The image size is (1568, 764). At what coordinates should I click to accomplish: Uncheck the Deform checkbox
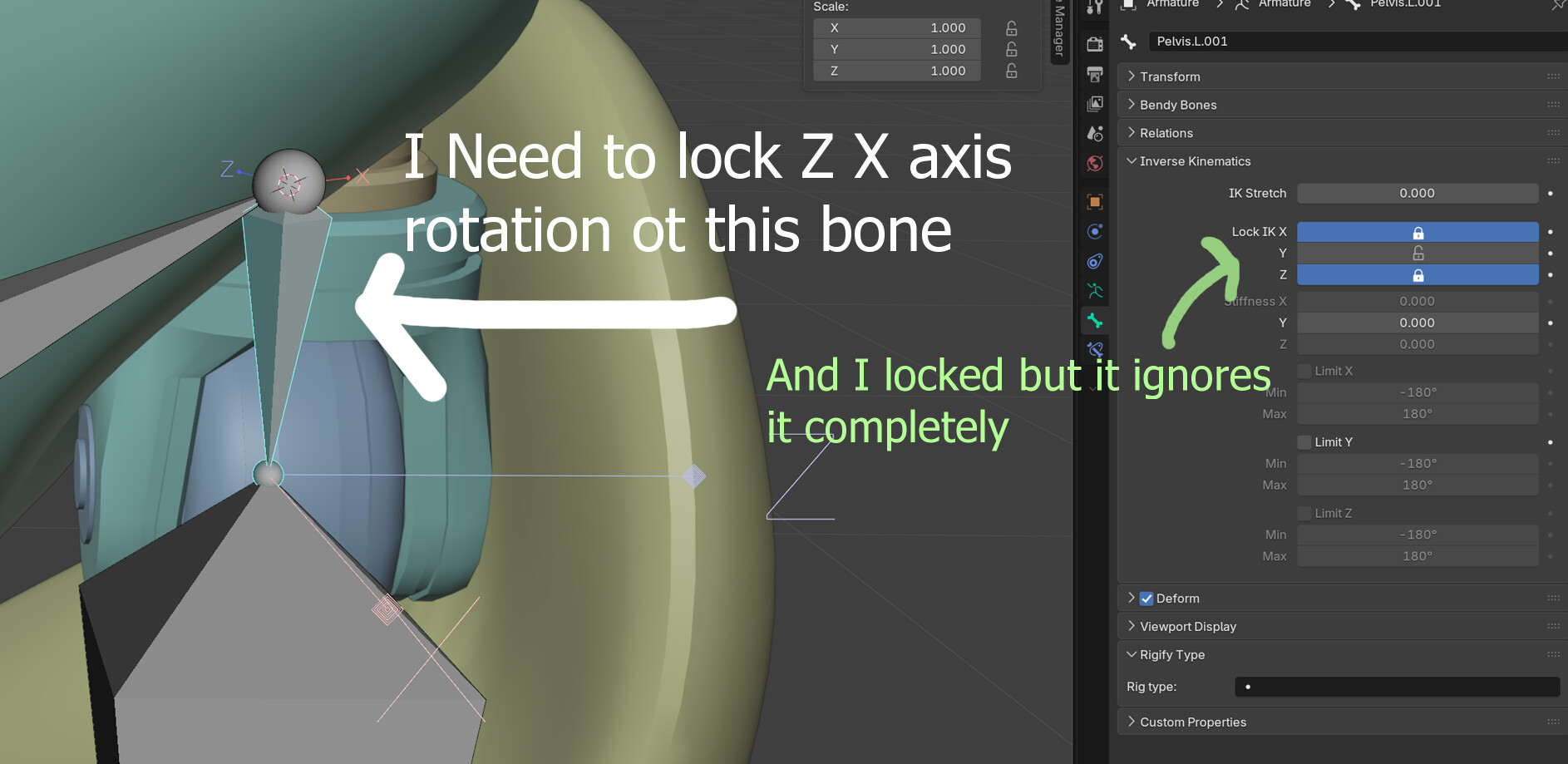point(1146,599)
